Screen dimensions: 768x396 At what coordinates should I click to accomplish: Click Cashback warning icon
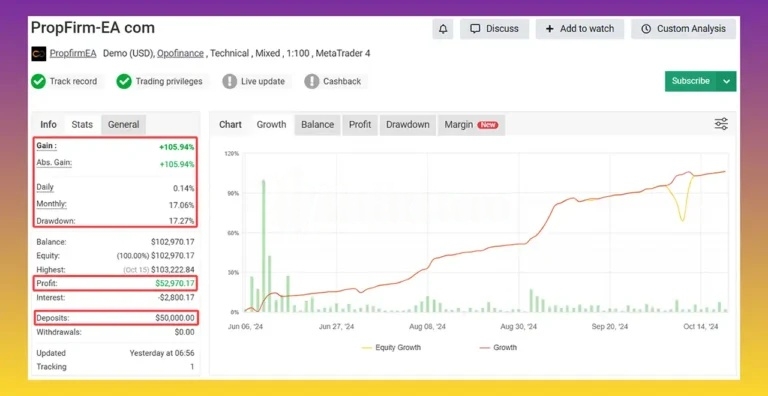(312, 81)
